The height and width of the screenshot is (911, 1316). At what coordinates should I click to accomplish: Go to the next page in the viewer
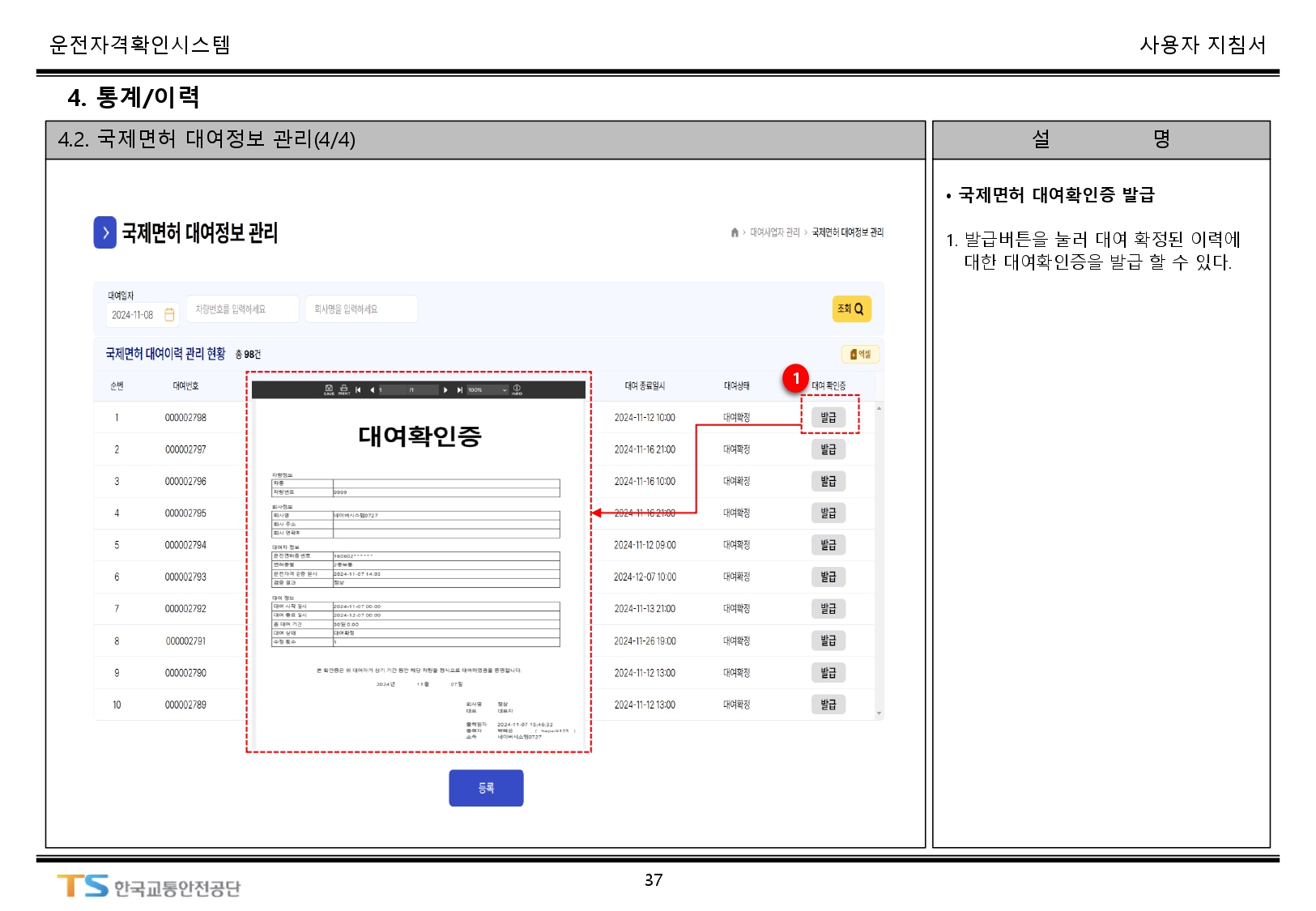(x=445, y=390)
